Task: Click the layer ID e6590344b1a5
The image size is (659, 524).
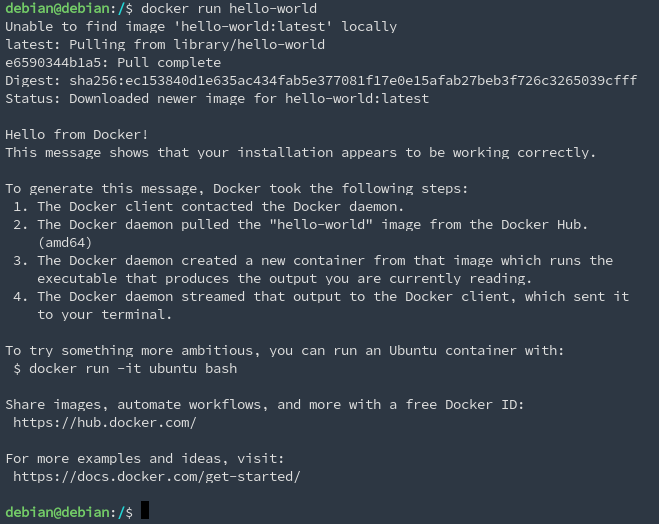Action: pos(53,63)
